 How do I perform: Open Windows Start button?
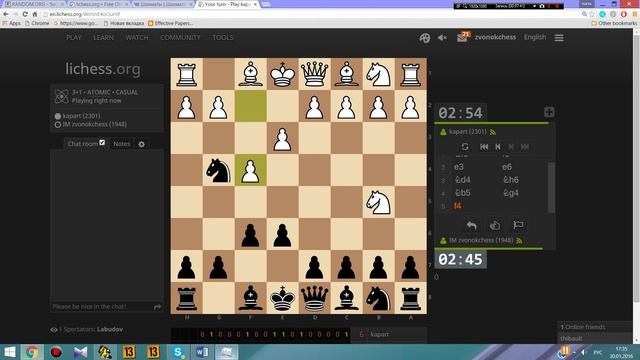[9, 352]
